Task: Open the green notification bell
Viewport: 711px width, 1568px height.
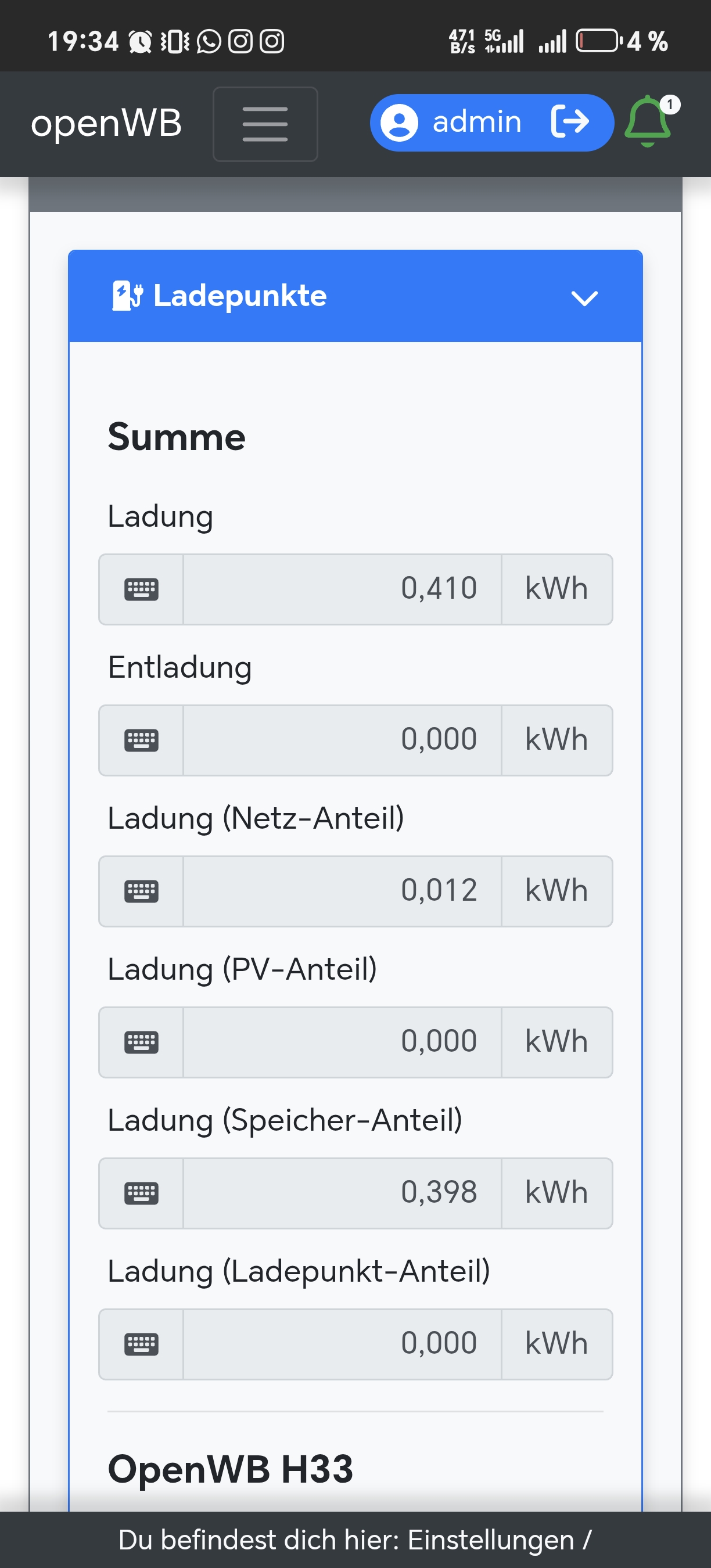Action: coord(648,122)
